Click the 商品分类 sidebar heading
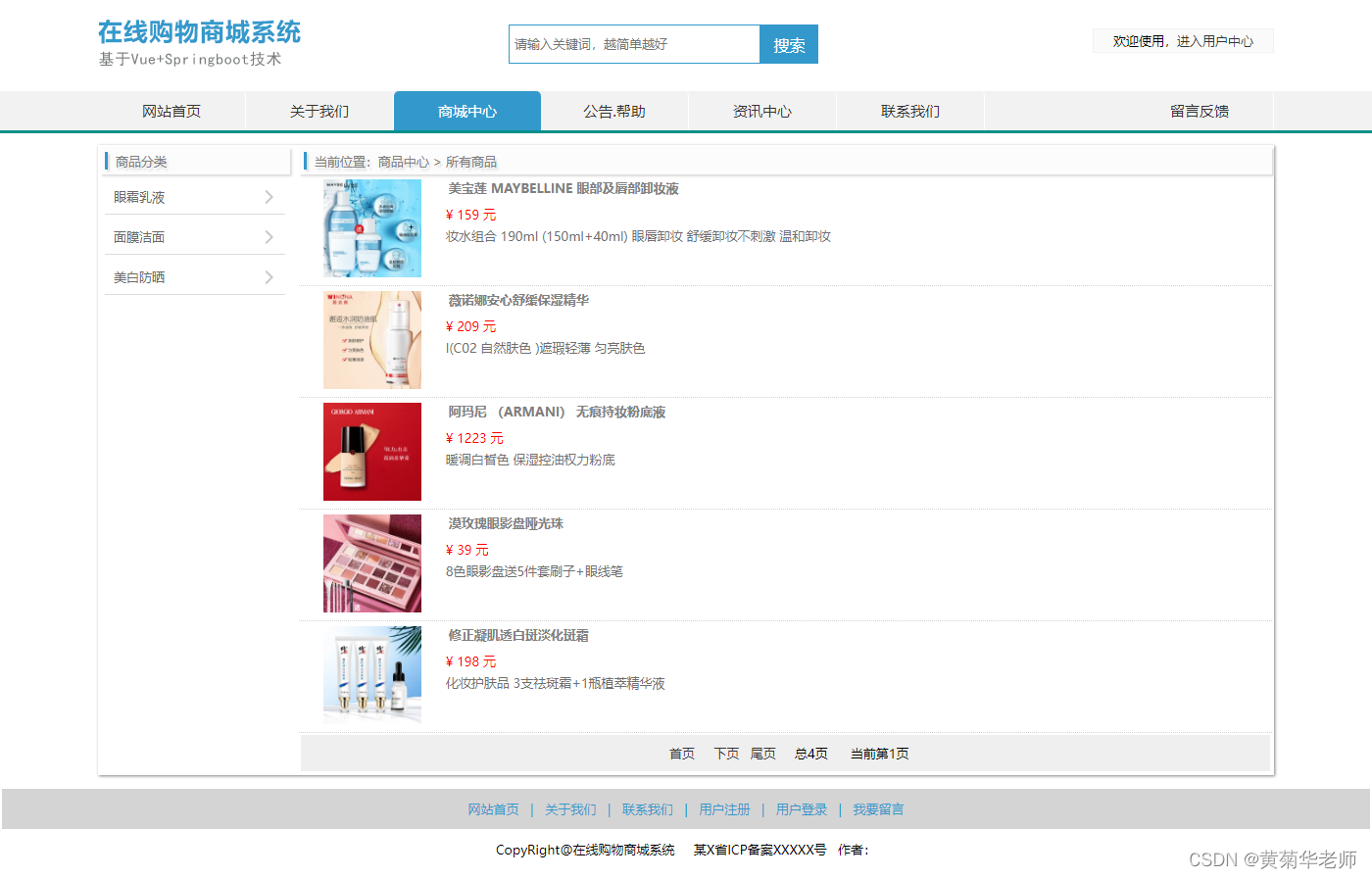Viewport: 1372px width, 879px height. [x=141, y=162]
